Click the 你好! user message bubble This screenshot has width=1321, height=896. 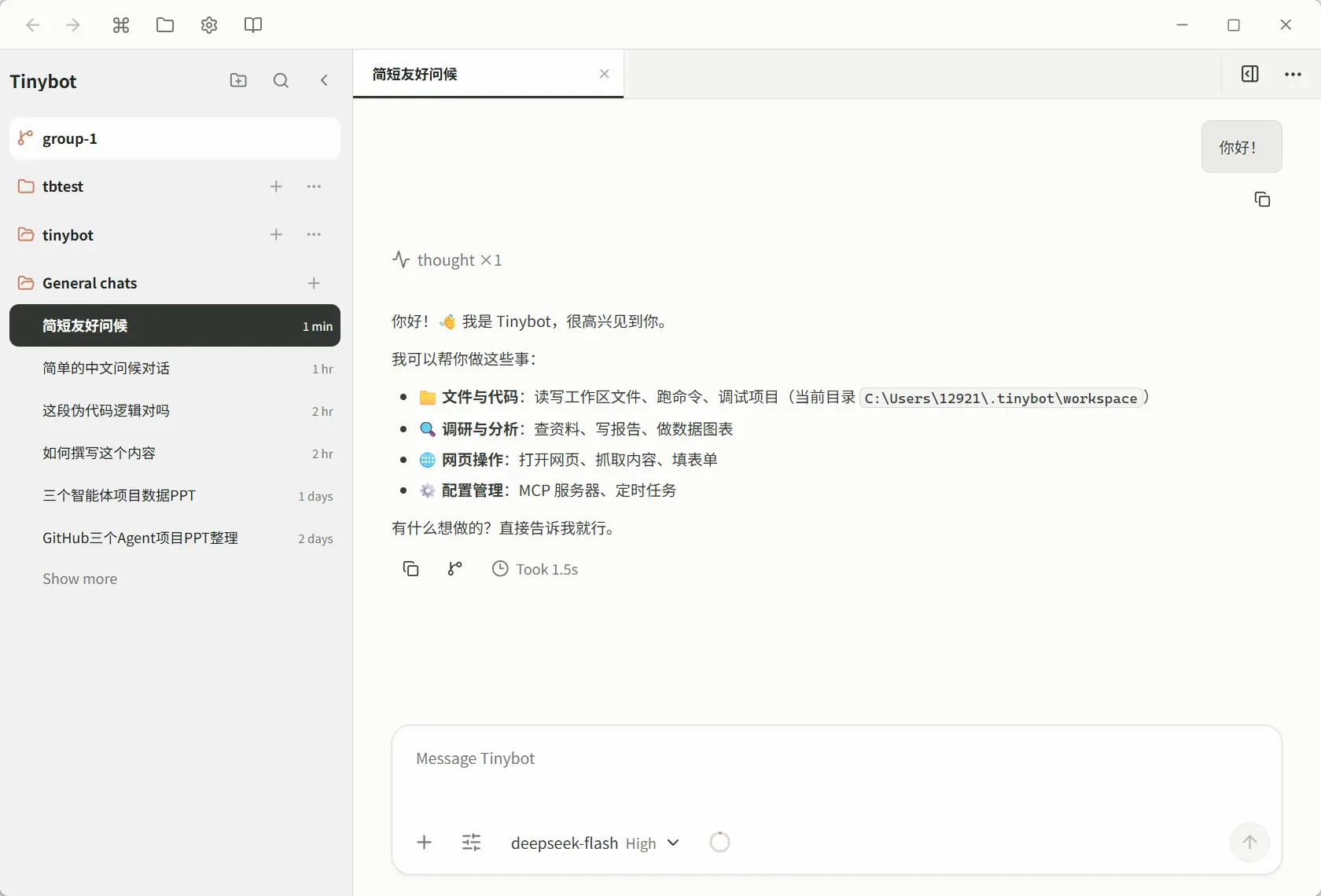coord(1242,147)
